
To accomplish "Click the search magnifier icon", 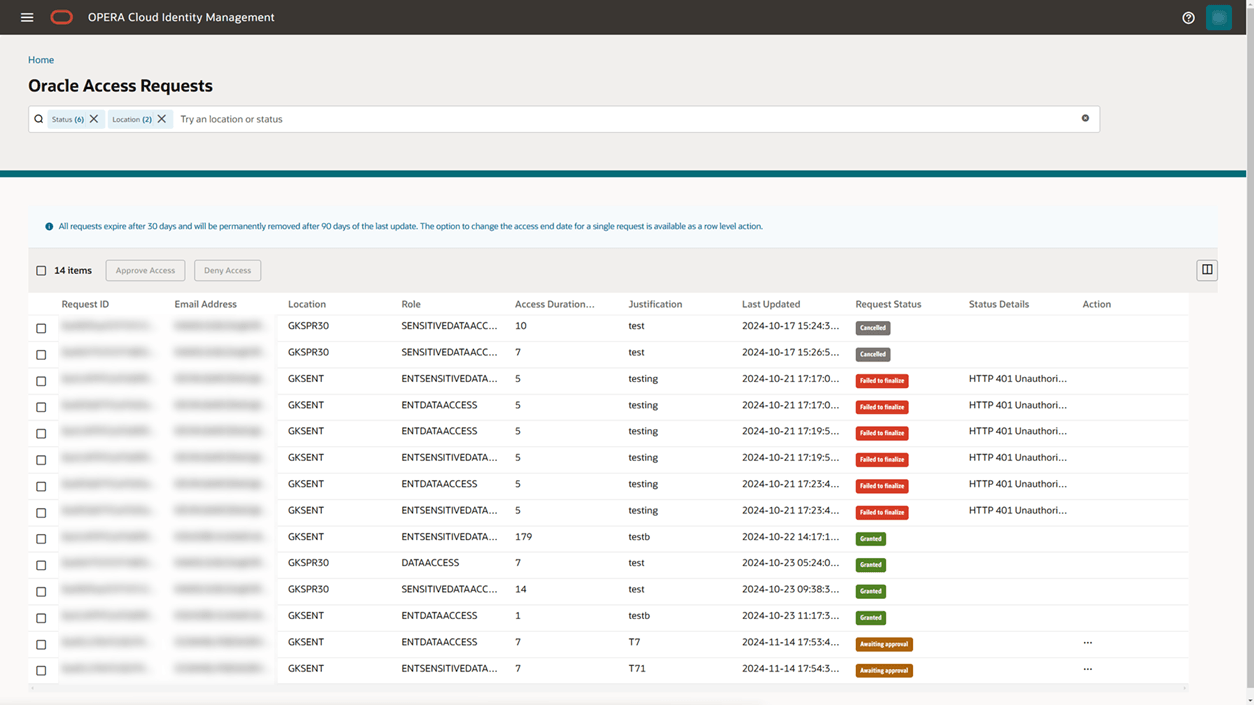I will (x=39, y=119).
